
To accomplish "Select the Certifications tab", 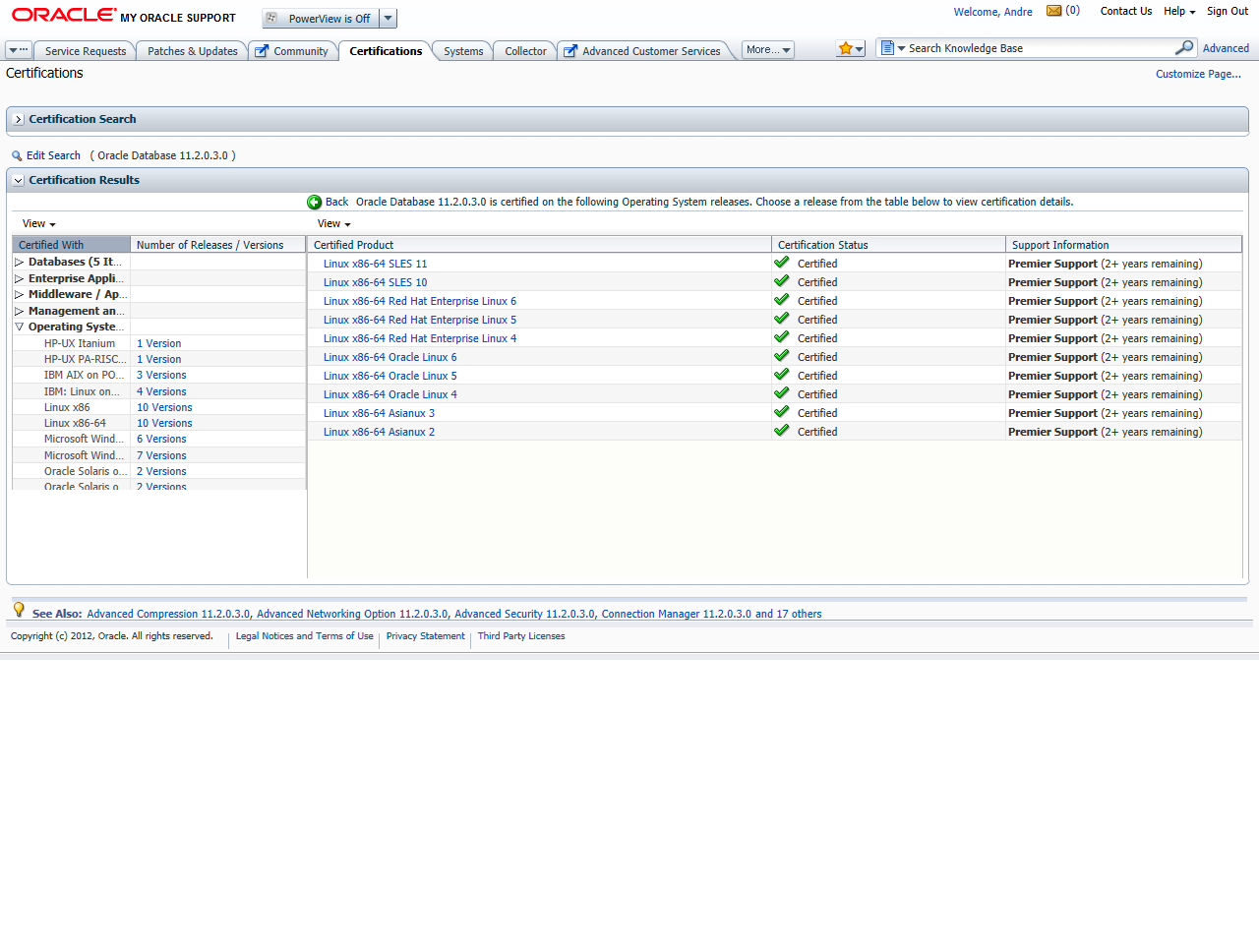I will 386,51.
